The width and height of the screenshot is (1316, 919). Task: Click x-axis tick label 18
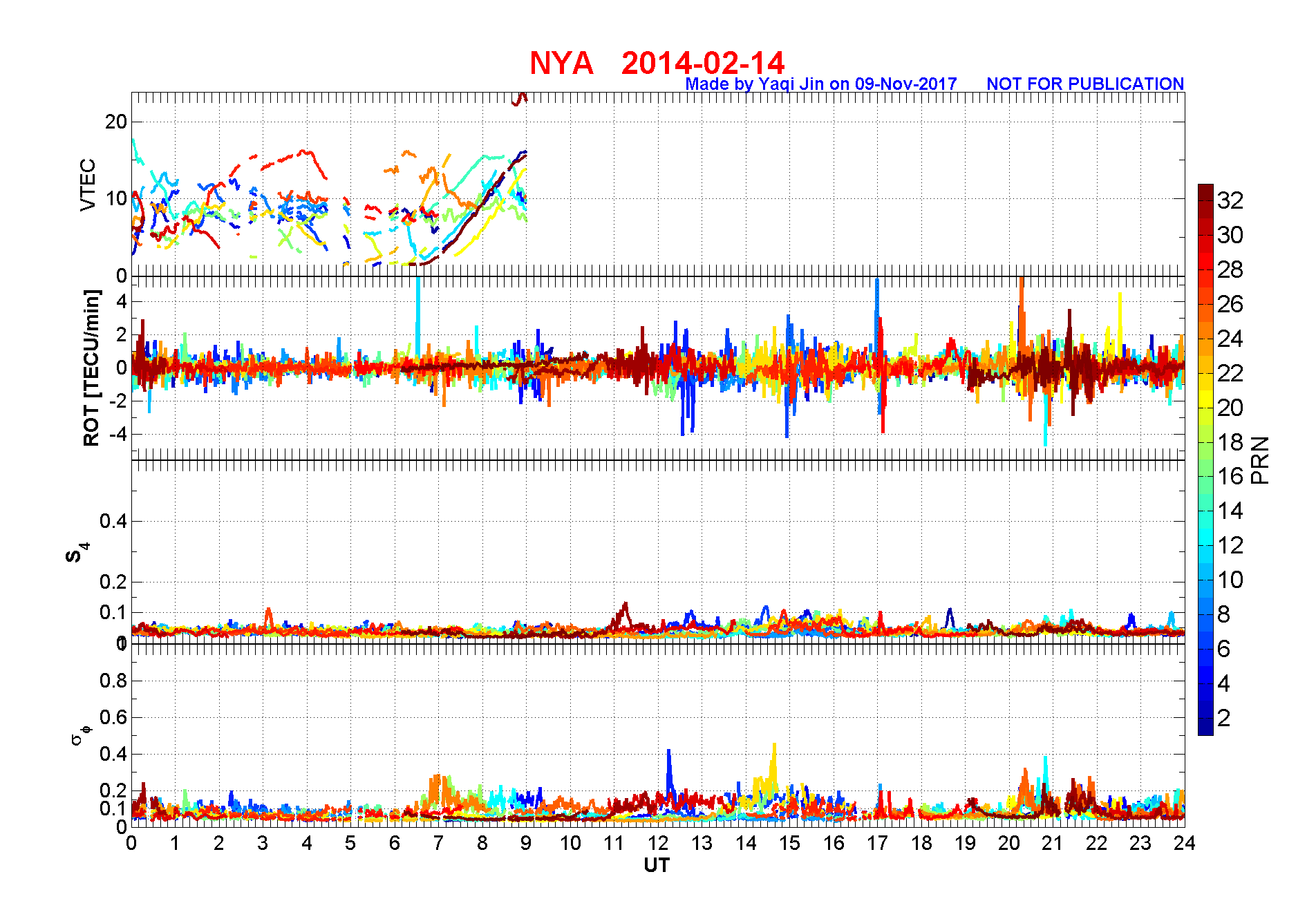point(921,843)
